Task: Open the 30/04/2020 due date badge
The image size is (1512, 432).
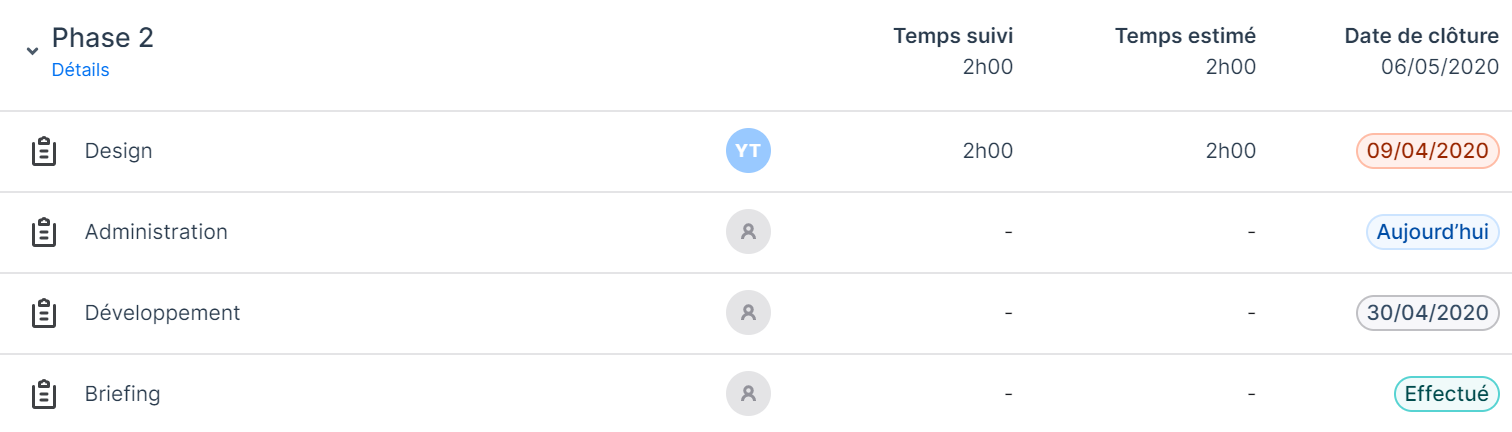Action: click(1428, 313)
